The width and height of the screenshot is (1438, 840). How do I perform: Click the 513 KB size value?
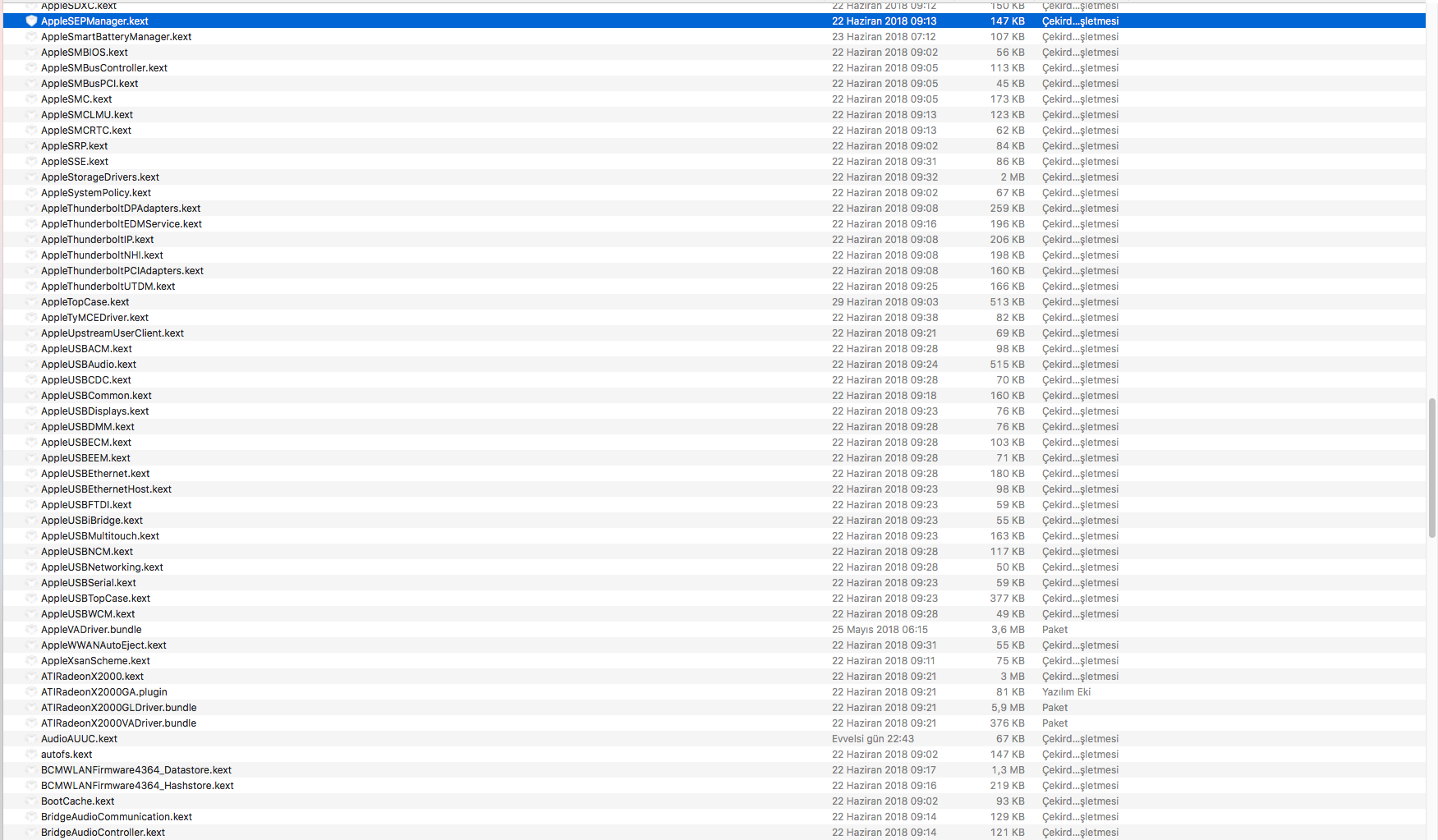click(x=1007, y=302)
